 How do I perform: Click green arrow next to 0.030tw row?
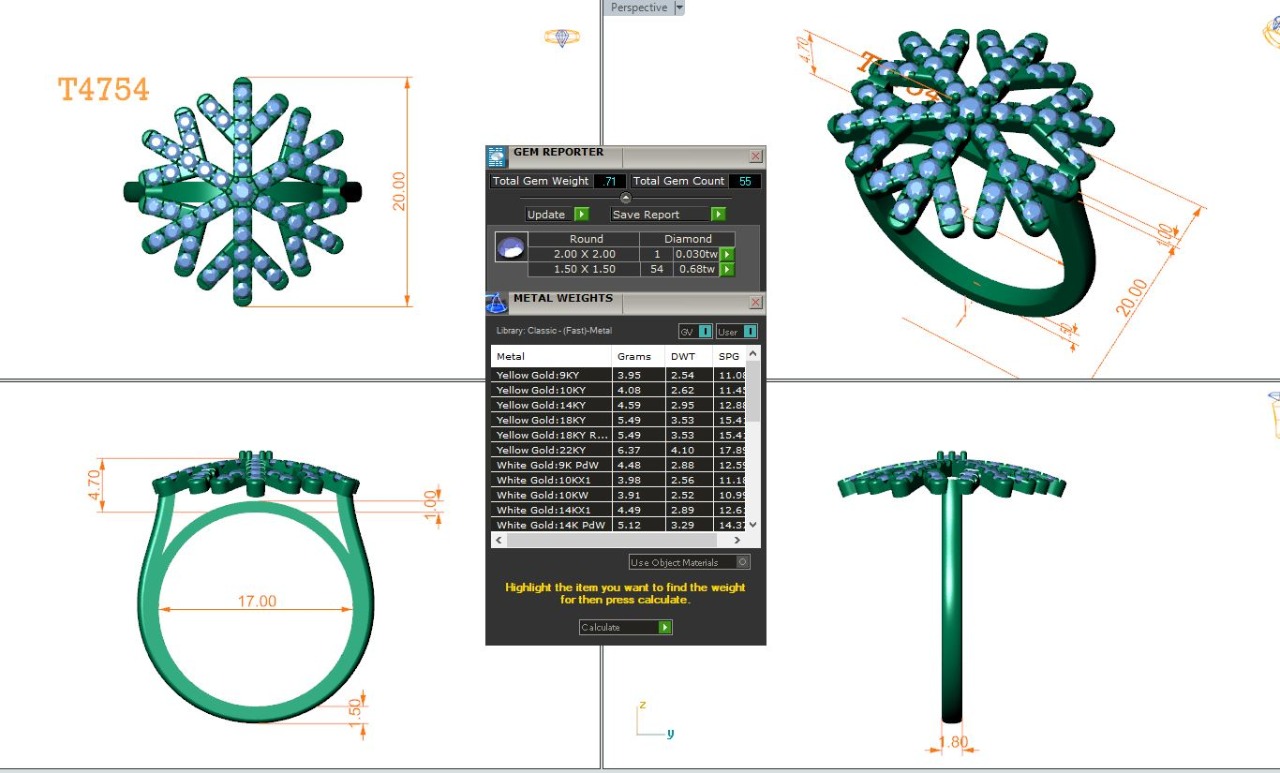pos(727,255)
